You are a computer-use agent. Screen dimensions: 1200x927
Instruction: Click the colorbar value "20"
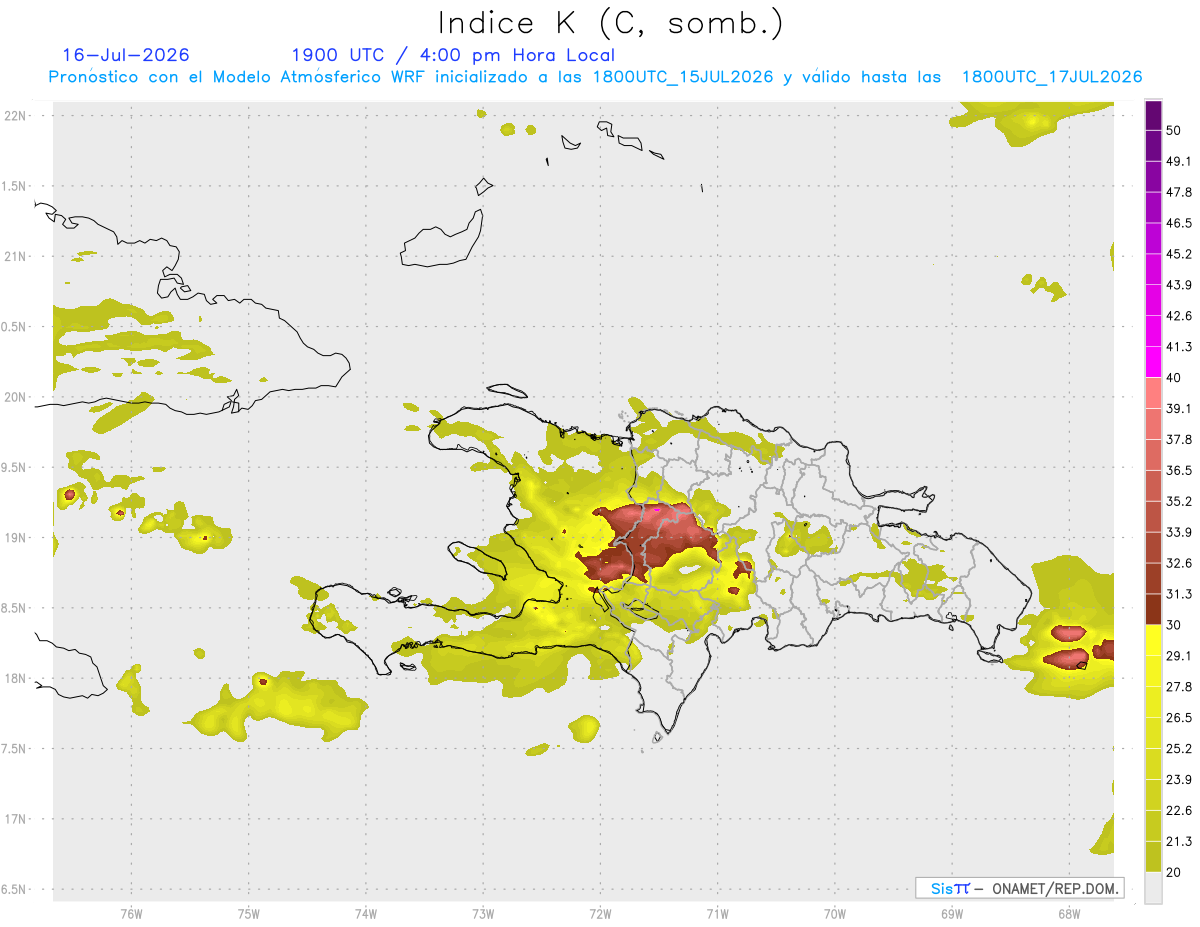coord(1173,872)
